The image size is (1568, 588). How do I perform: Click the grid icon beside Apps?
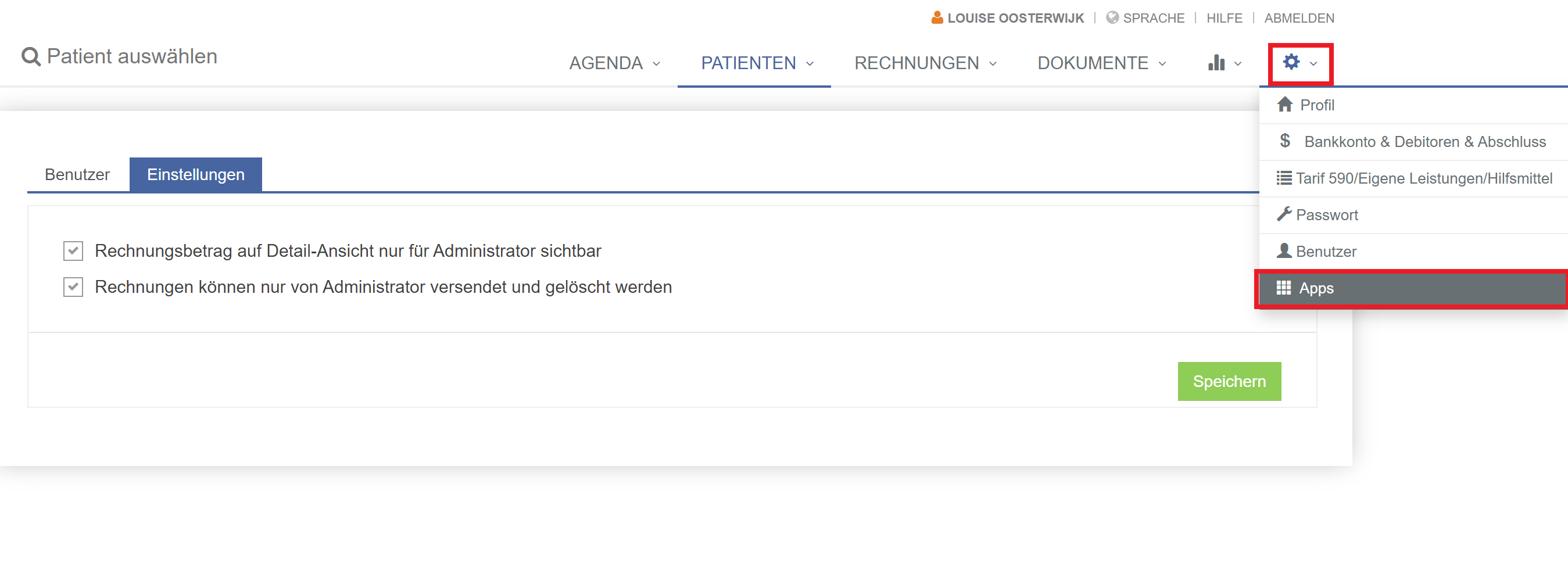coord(1284,287)
